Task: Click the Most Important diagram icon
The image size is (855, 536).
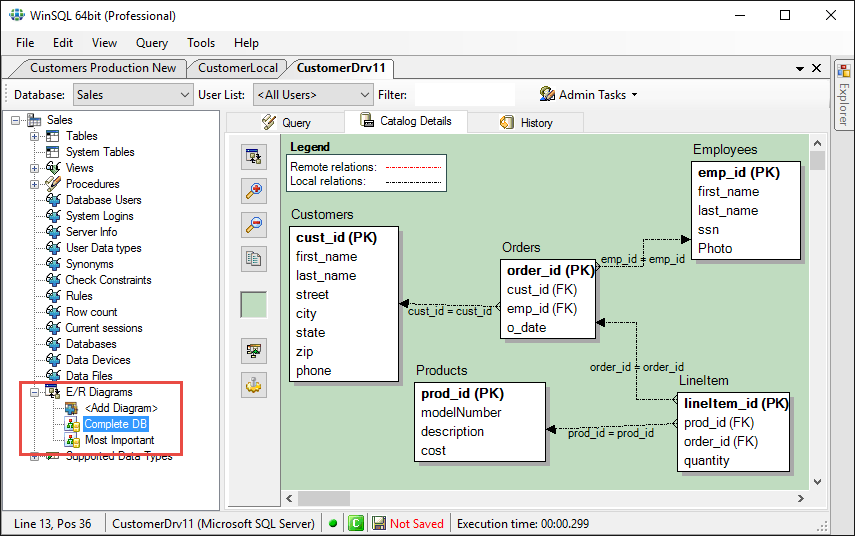Action: (x=72, y=440)
